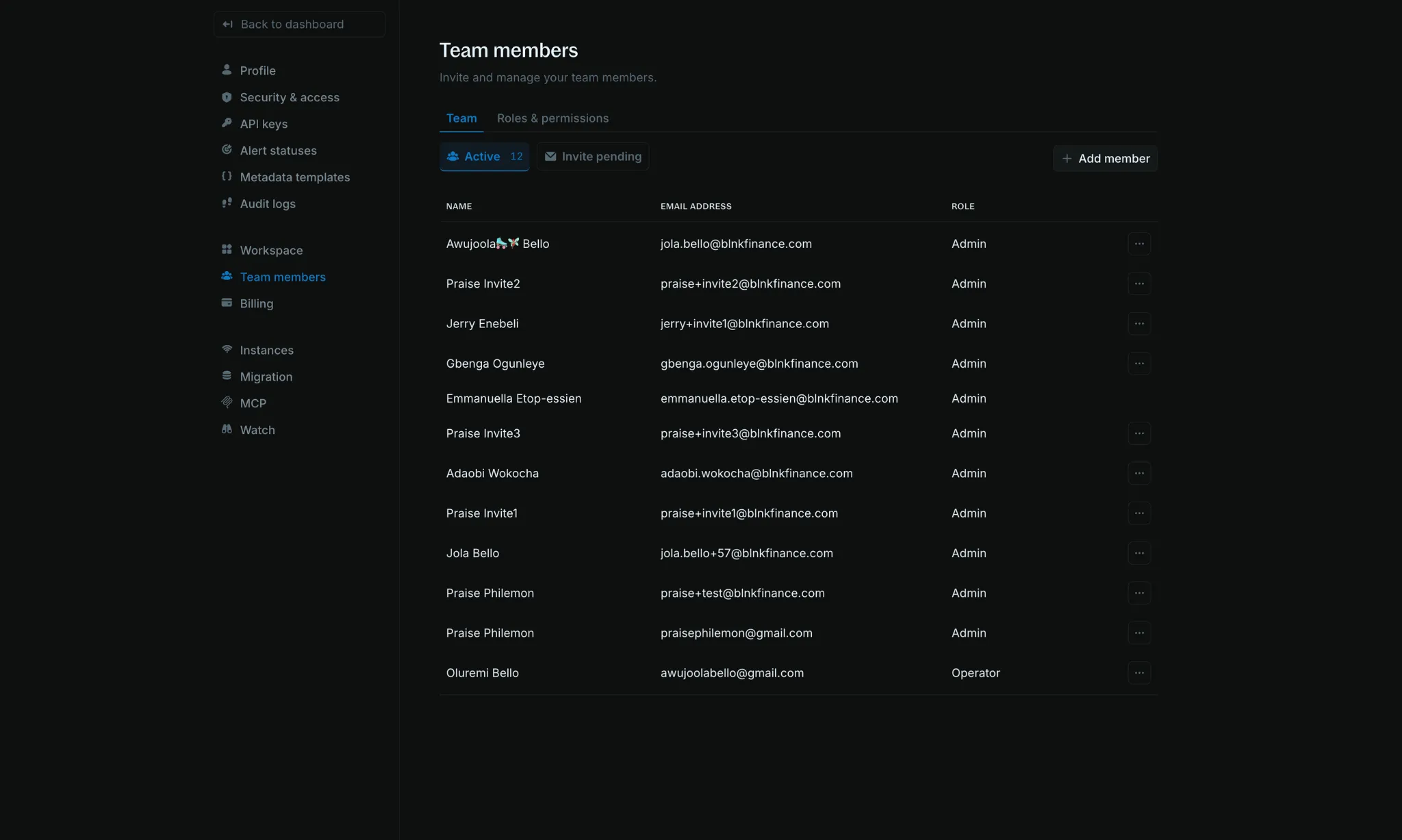Click the email praise+test@blnkfinance.com

pos(743,593)
